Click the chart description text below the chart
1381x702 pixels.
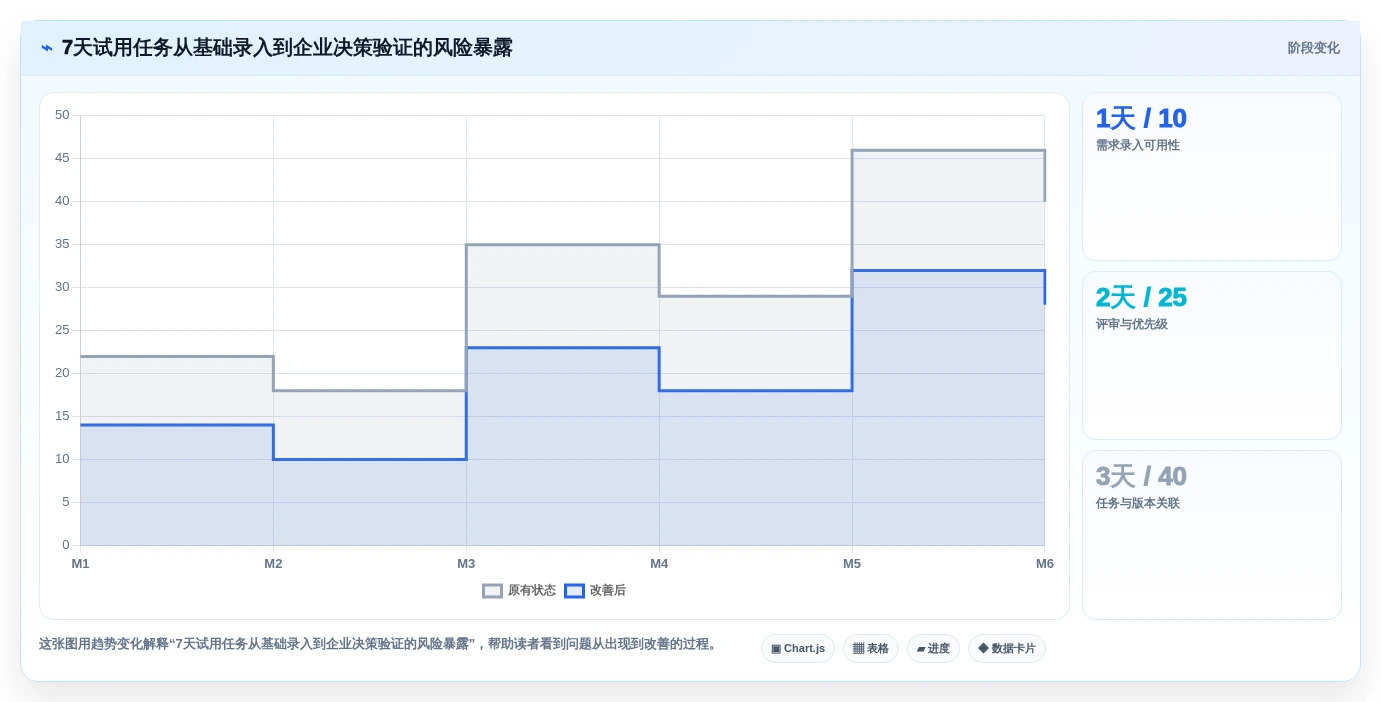pos(379,644)
